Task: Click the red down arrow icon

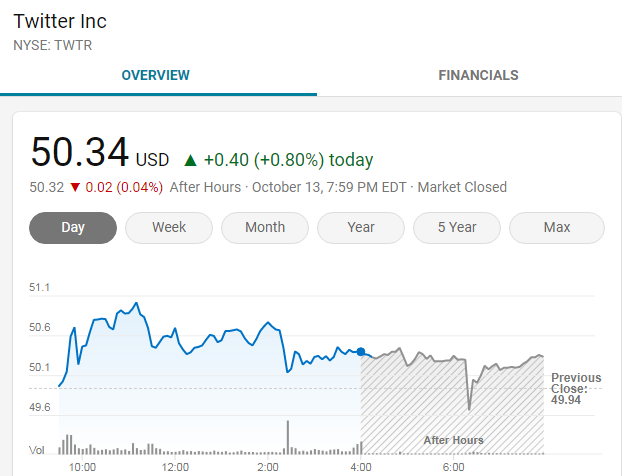Action: tap(74, 187)
